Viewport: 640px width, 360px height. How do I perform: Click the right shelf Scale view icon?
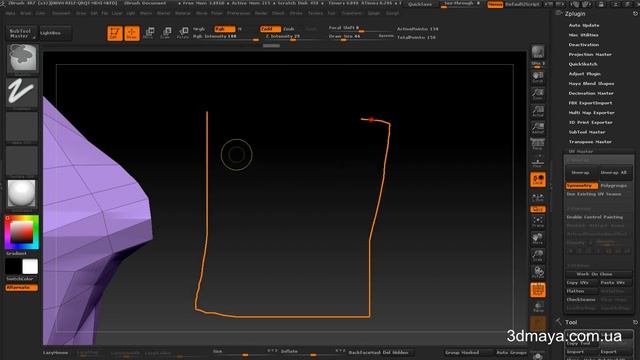point(538,256)
